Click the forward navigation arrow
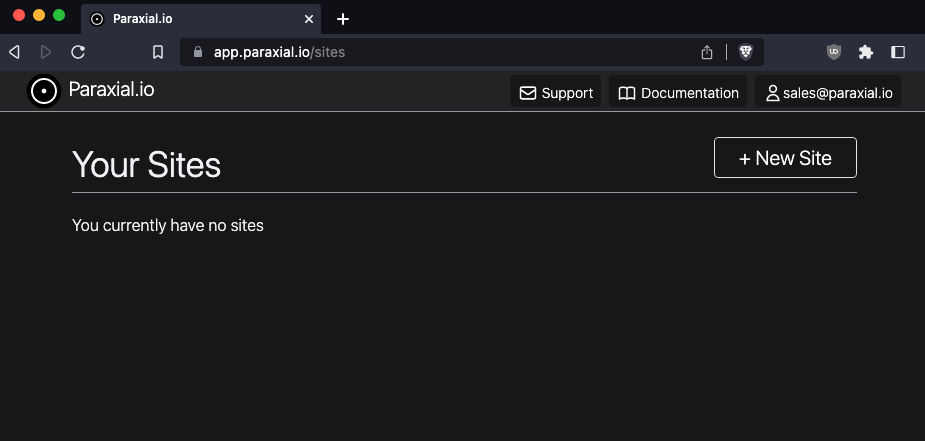This screenshot has width=925, height=441. [x=45, y=52]
